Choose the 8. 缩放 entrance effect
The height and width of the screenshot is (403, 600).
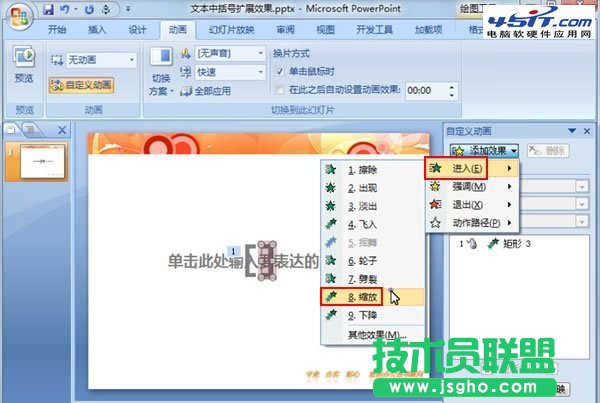373,297
